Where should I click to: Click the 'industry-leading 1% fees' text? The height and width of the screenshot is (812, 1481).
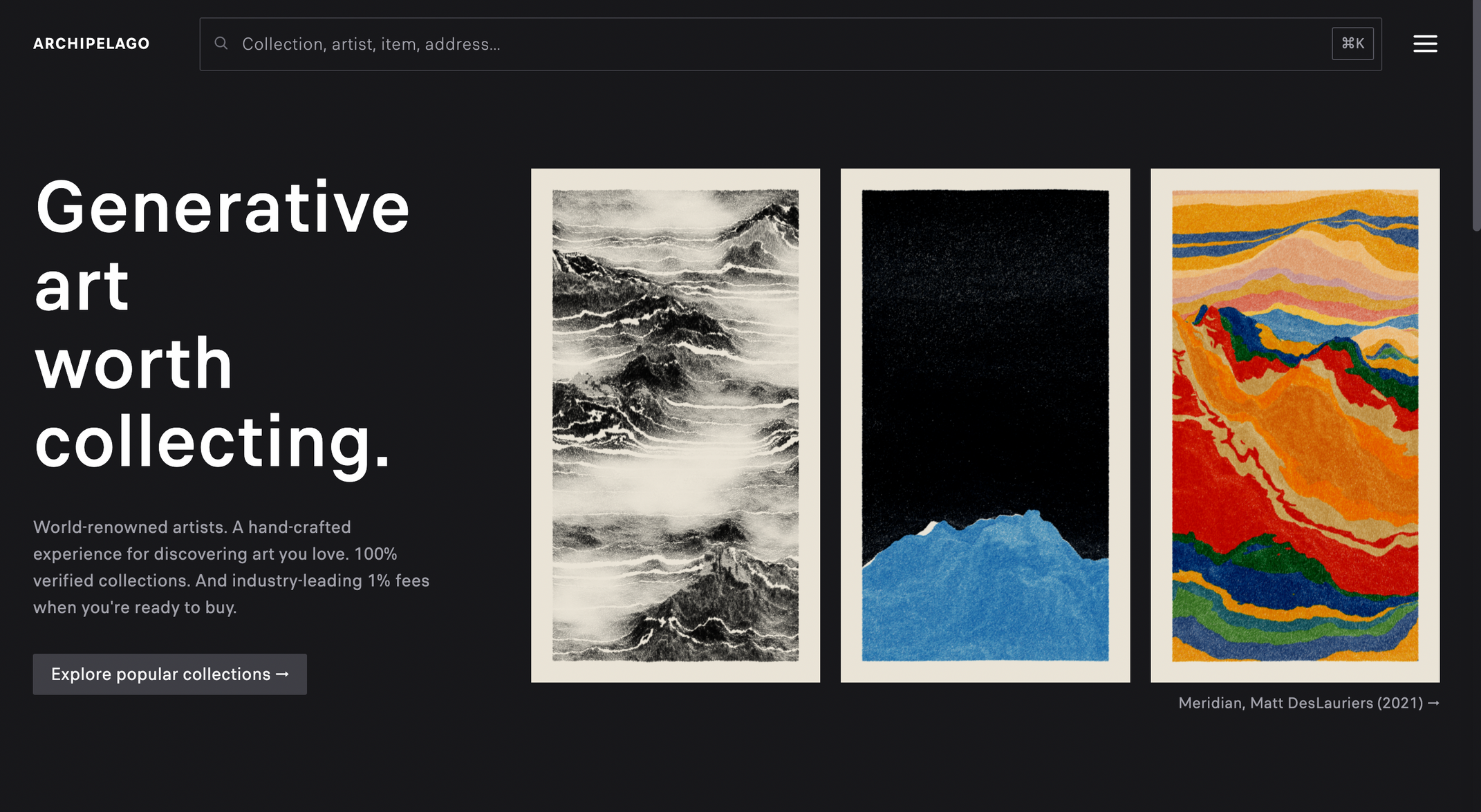(330, 580)
